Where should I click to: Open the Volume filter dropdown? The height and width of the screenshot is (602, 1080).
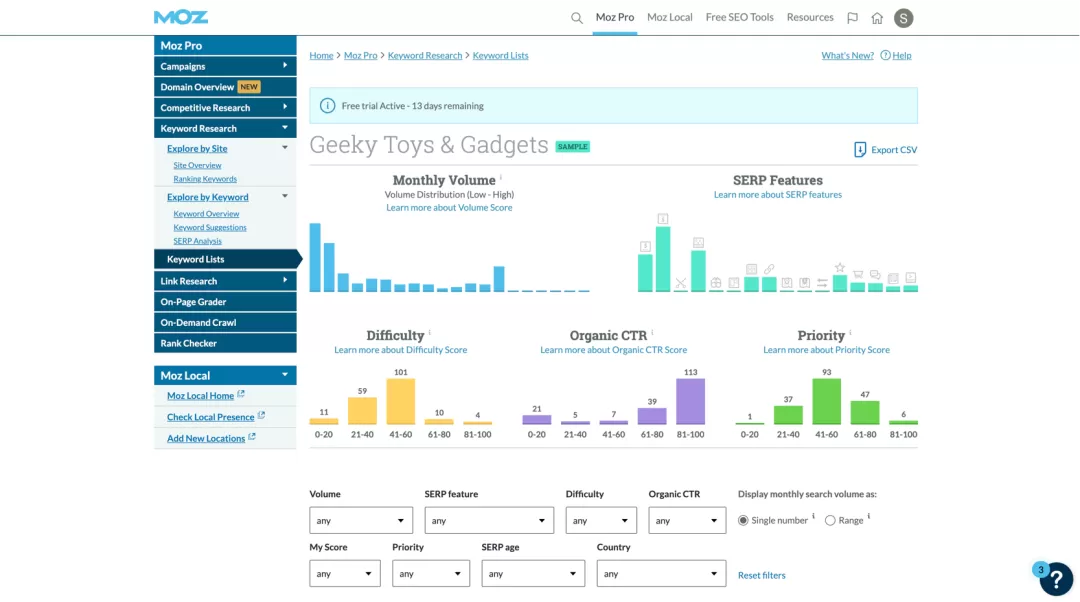361,521
